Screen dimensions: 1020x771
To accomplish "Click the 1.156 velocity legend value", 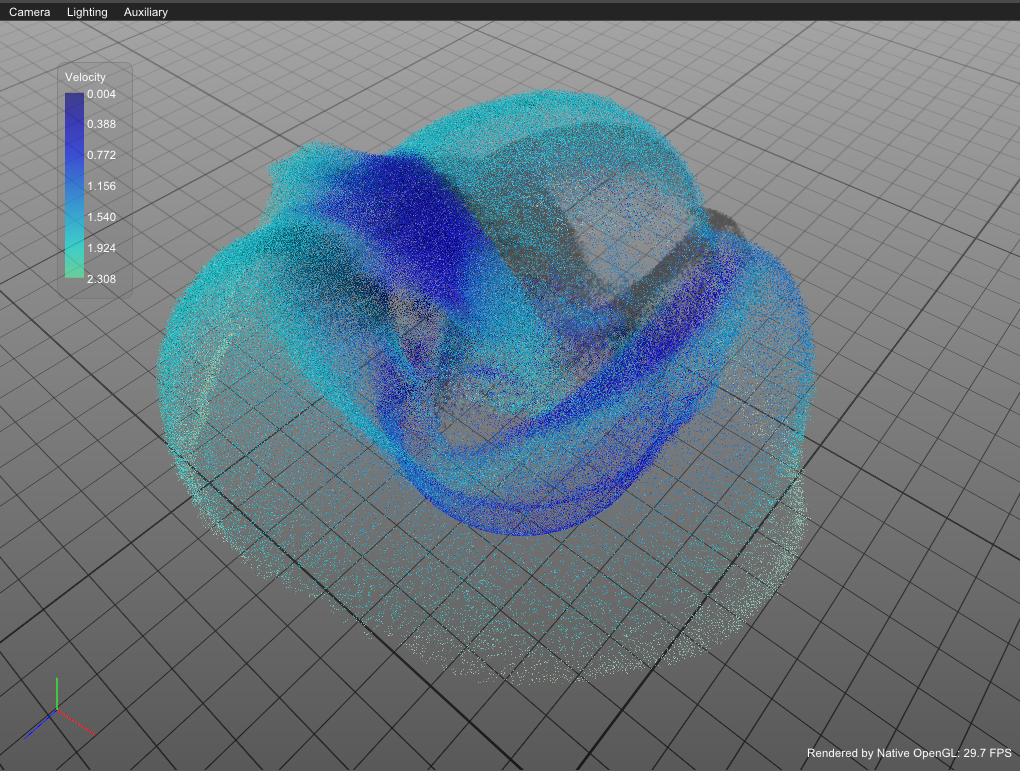I will tap(101, 186).
